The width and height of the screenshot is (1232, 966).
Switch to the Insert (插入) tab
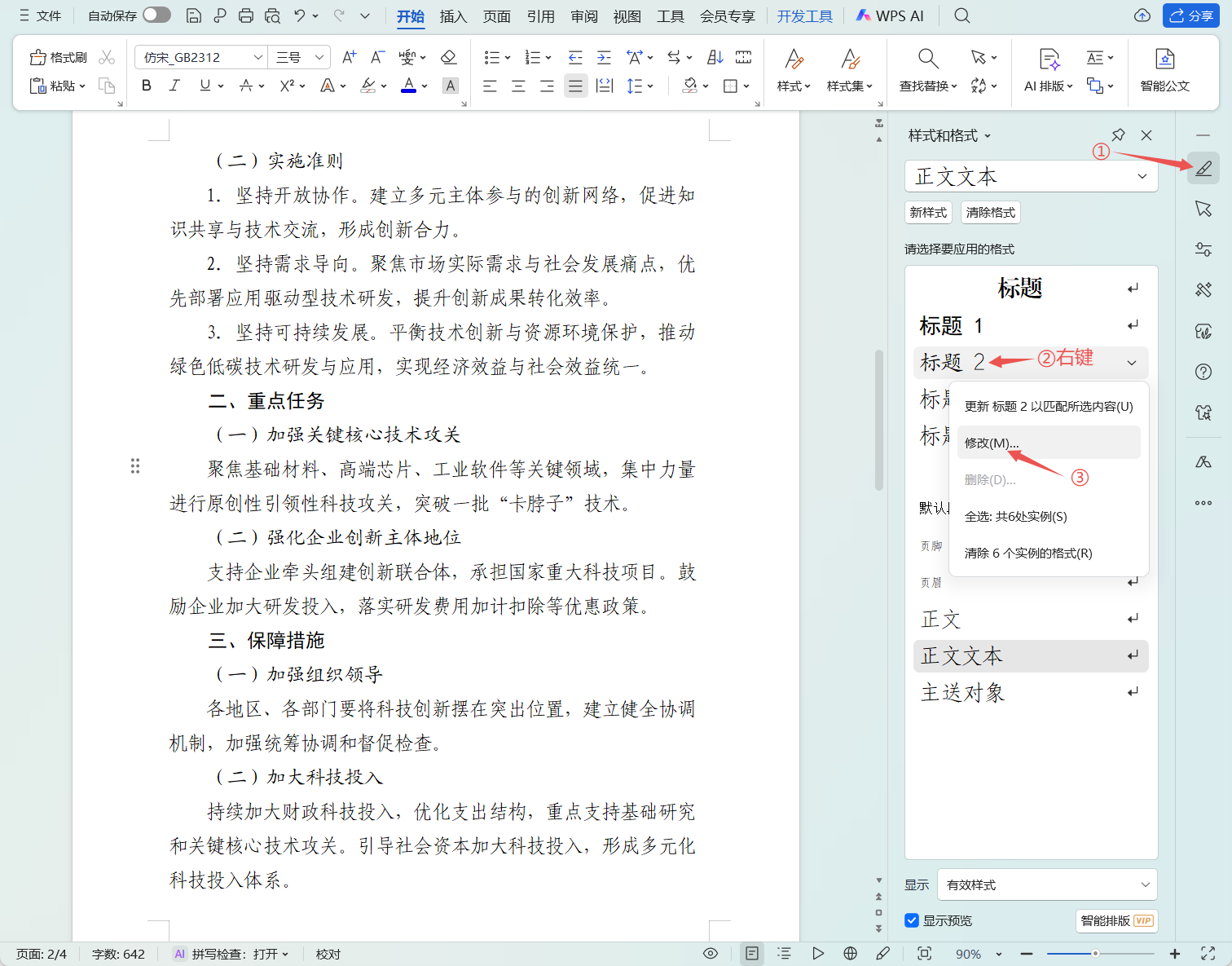pos(453,16)
